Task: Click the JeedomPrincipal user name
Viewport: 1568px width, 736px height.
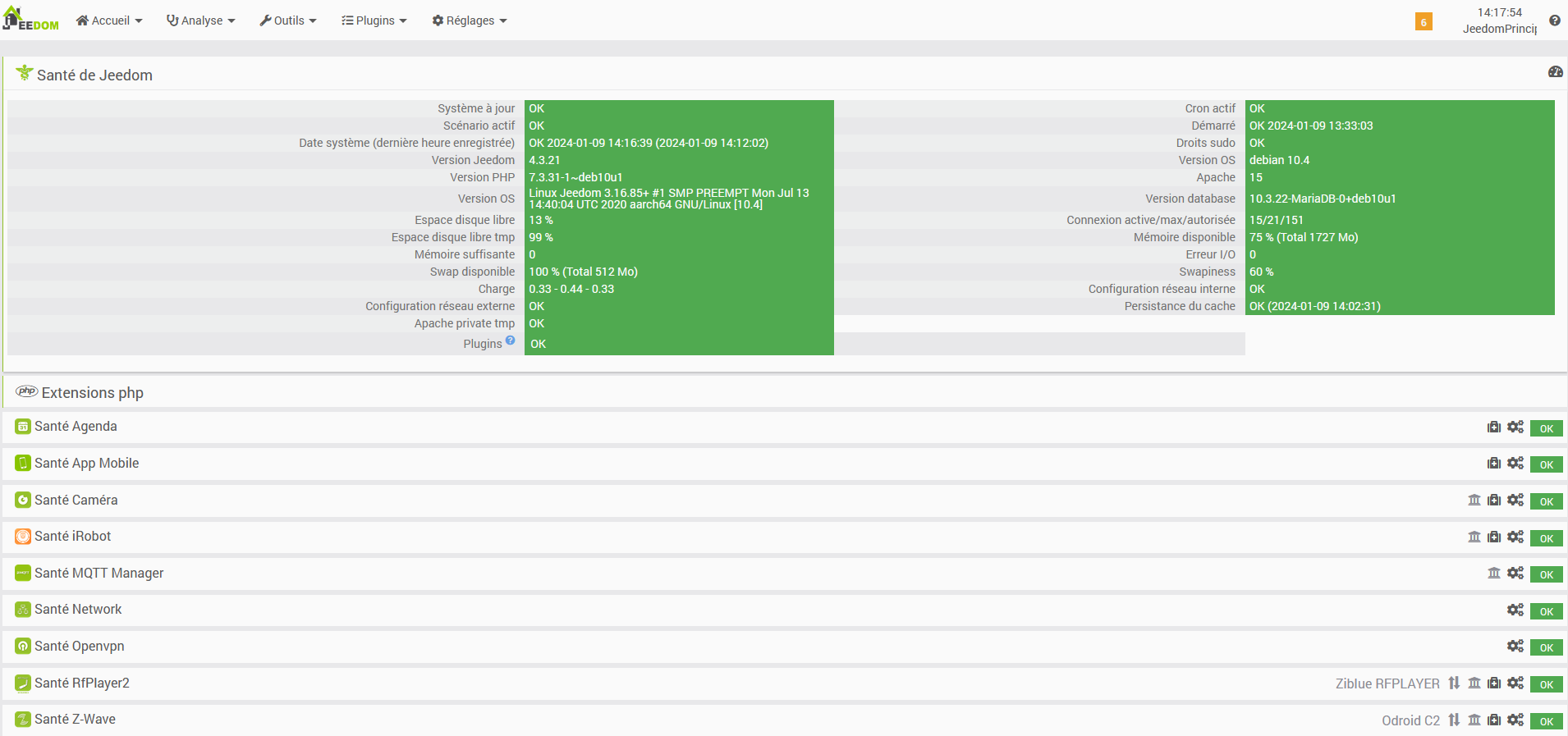Action: [1499, 29]
